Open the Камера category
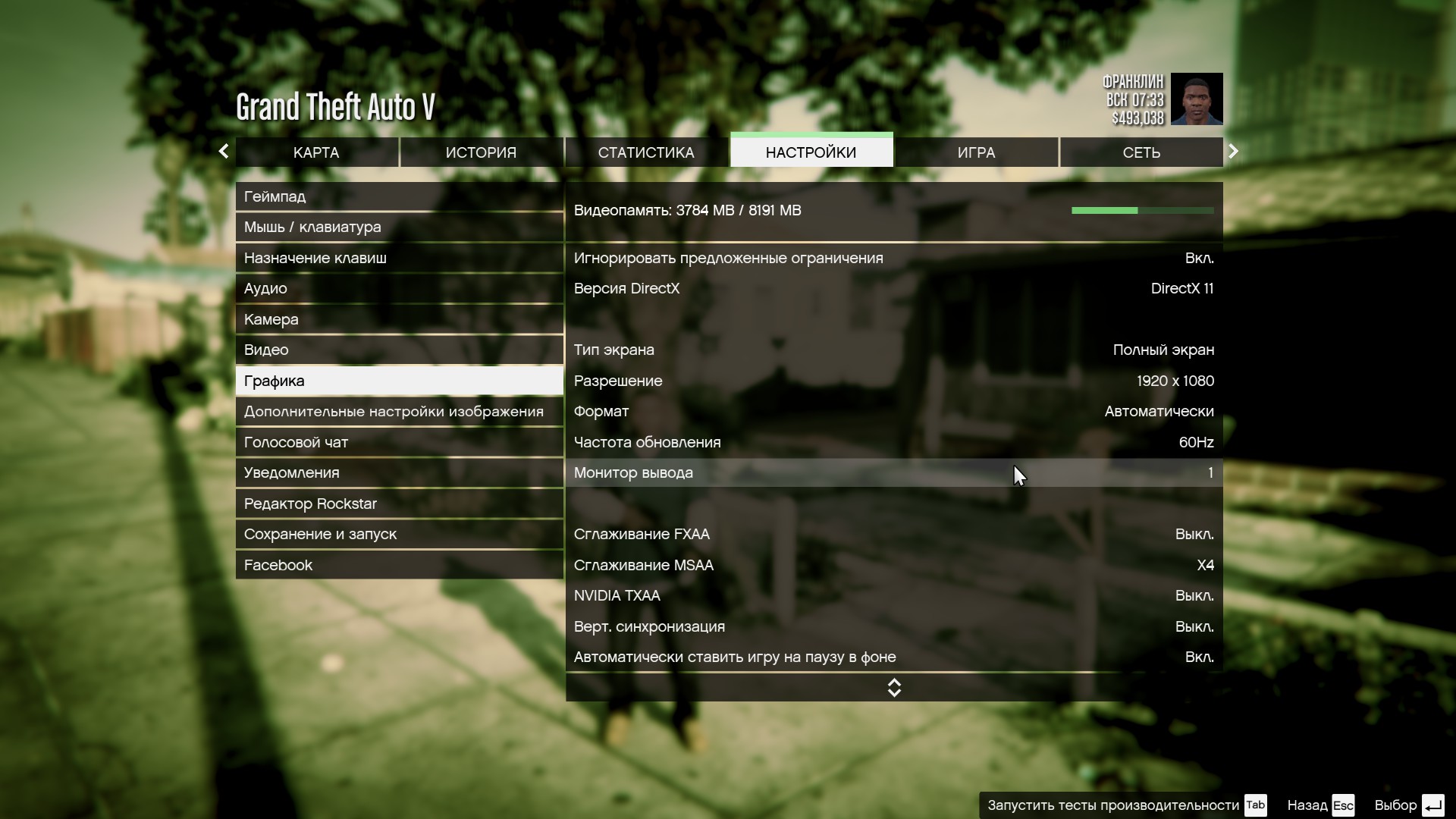Viewport: 1456px width, 819px height. point(400,319)
